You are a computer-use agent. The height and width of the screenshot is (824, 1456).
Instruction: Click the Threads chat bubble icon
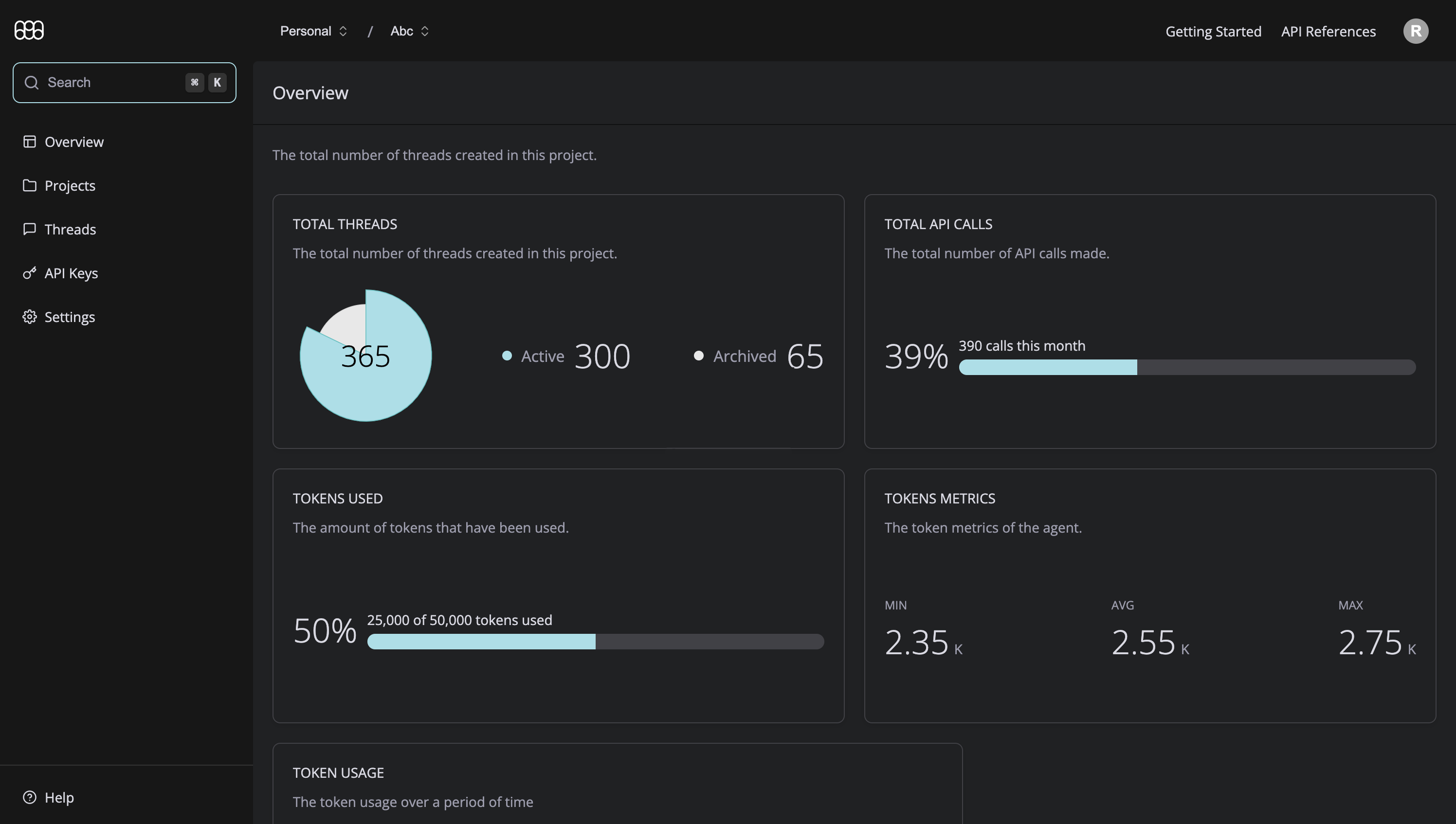click(x=29, y=229)
